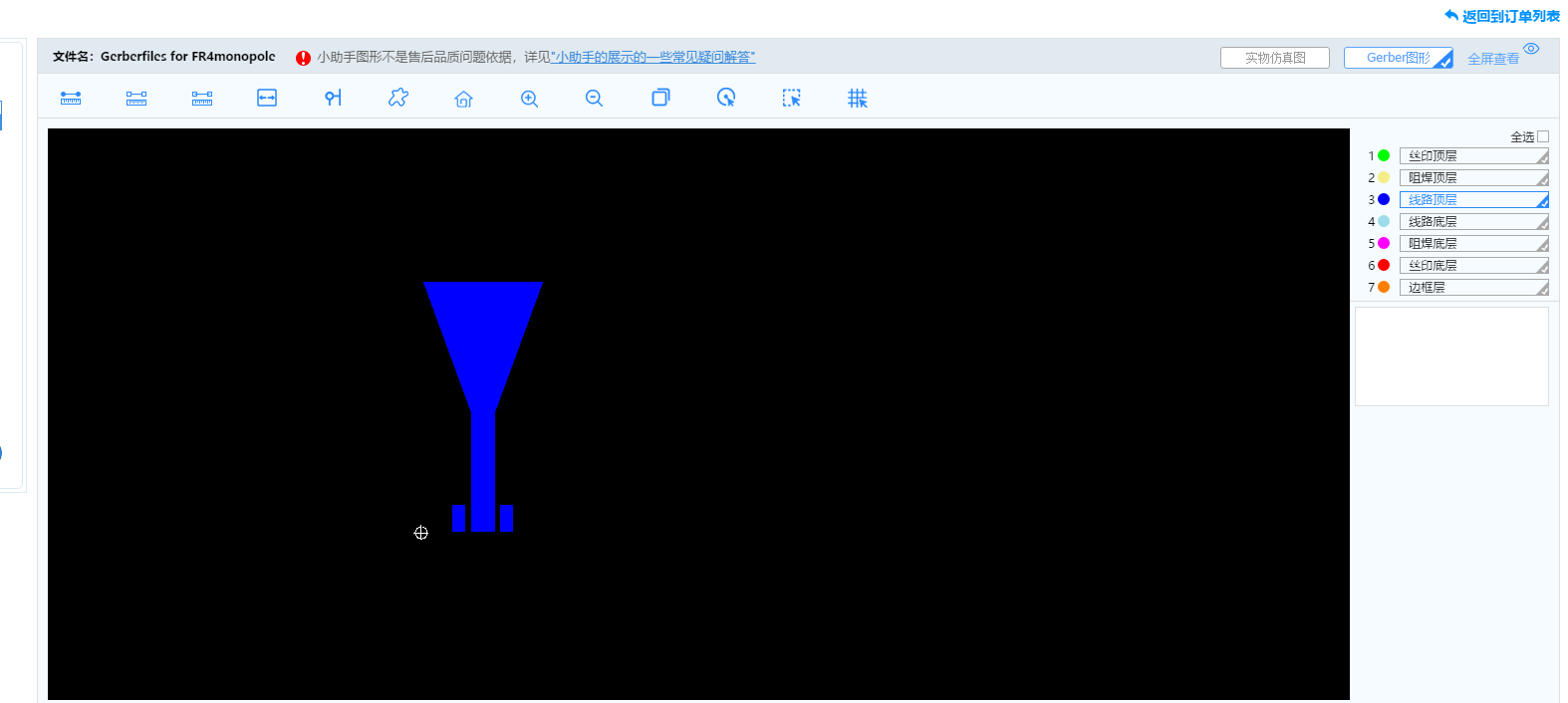Open the 小助手的展示的一些常见疑问解答 FAQ link
Image resolution: width=1568 pixels, height=703 pixels.
pyautogui.click(x=653, y=58)
